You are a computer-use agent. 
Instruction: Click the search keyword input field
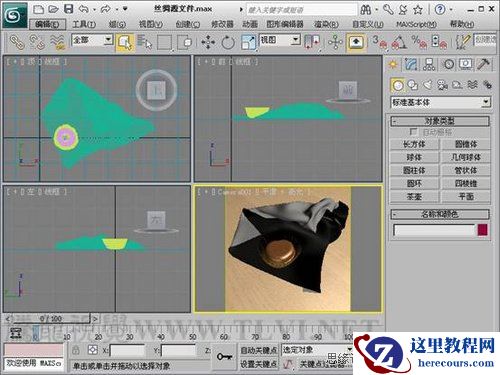click(302, 10)
